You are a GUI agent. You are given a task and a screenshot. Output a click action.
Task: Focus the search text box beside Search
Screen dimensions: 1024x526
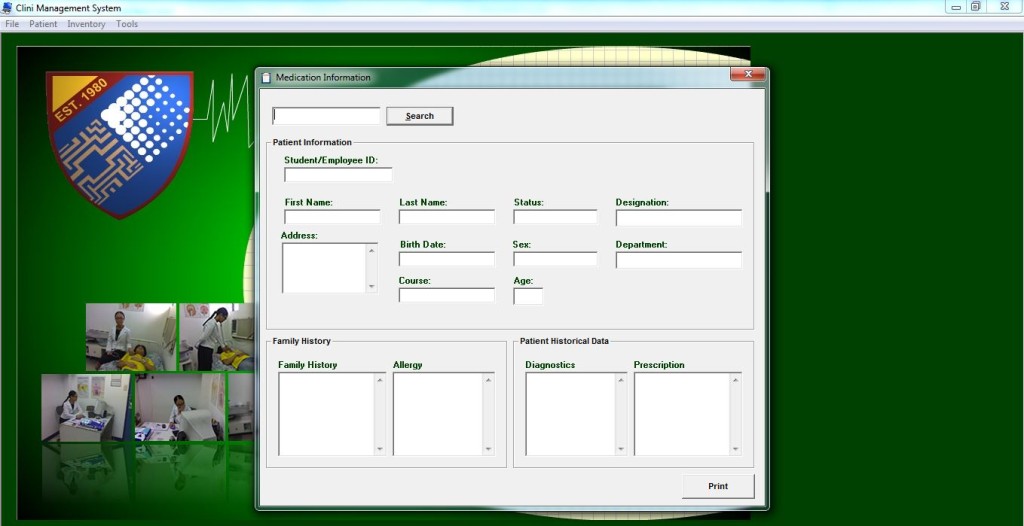326,116
